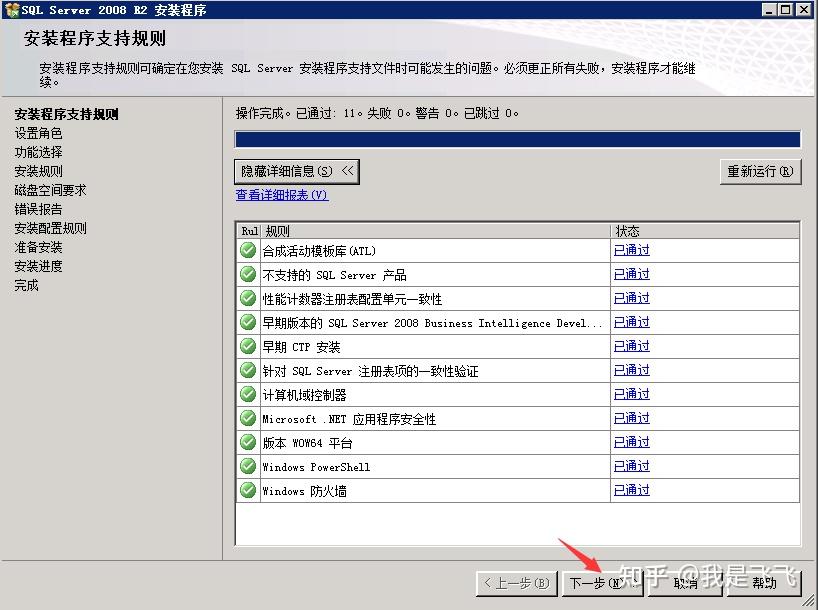Click 已通过 status of 不支持的 SQL Server 产品

click(x=631, y=274)
